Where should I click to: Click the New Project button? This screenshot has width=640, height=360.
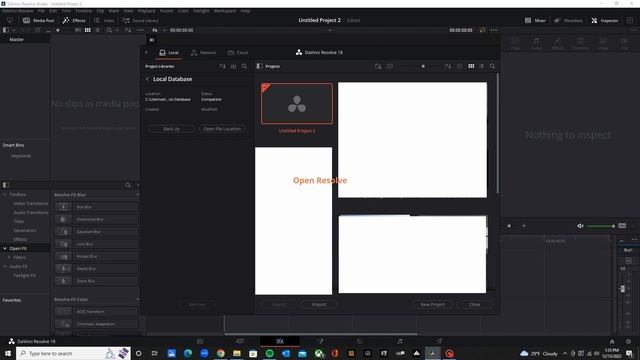coord(433,304)
